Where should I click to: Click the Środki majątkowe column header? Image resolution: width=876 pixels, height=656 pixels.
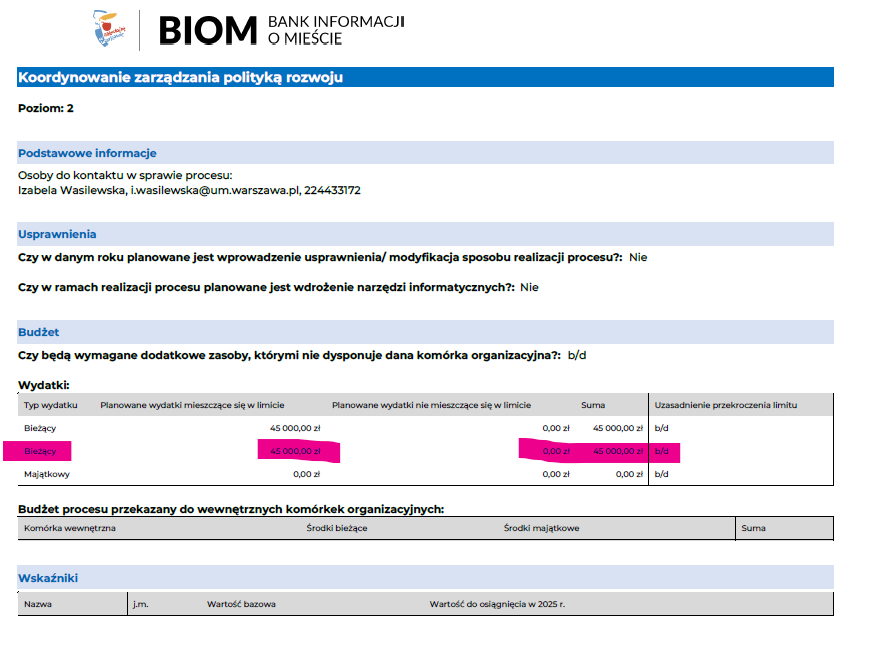pyautogui.click(x=541, y=528)
